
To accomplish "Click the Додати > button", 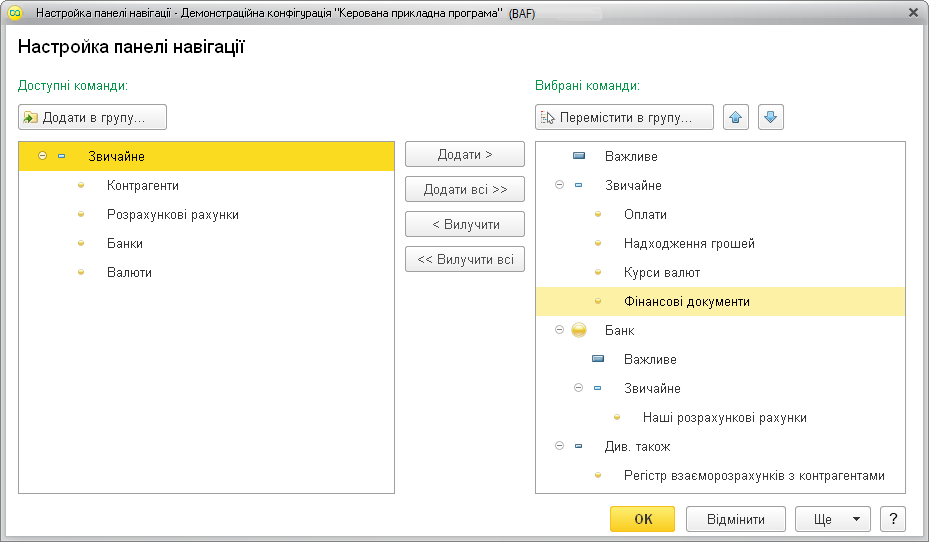I will [465, 155].
